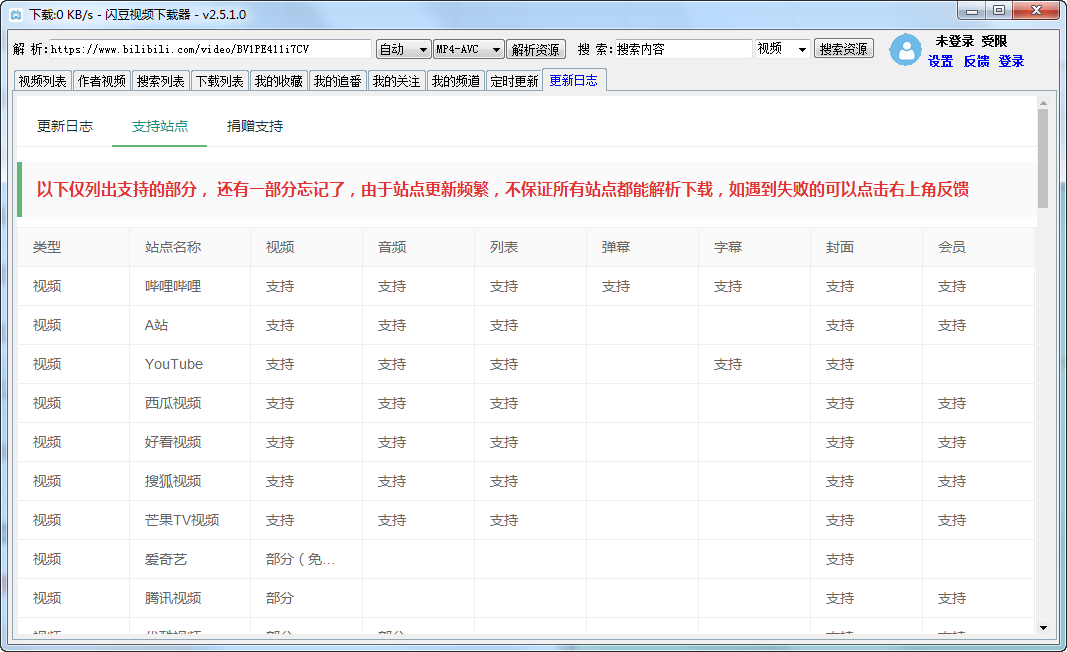This screenshot has width=1067, height=652.
Task: Click the 登录 link
Action: (x=1011, y=61)
